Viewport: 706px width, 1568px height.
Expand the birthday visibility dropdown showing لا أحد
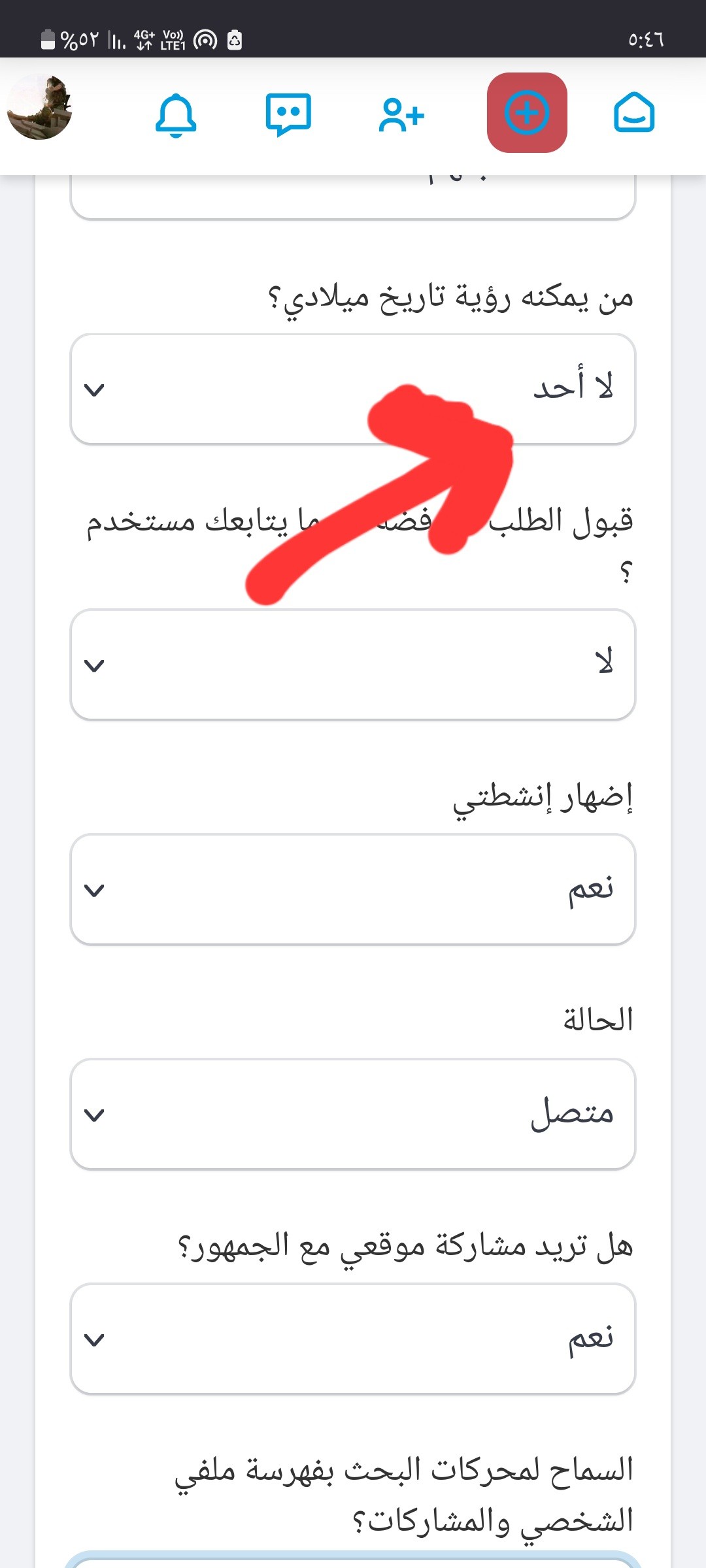353,389
